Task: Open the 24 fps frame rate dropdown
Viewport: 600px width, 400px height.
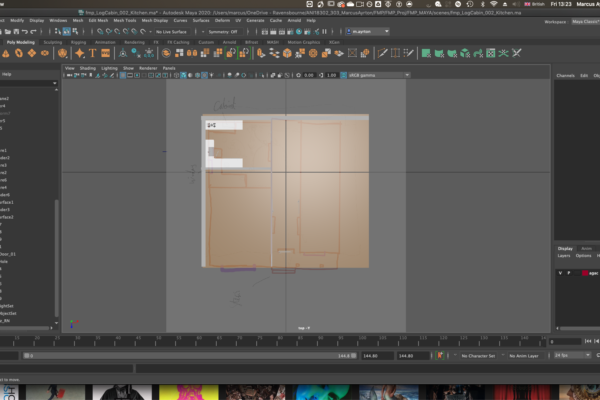Action: [x=572, y=355]
